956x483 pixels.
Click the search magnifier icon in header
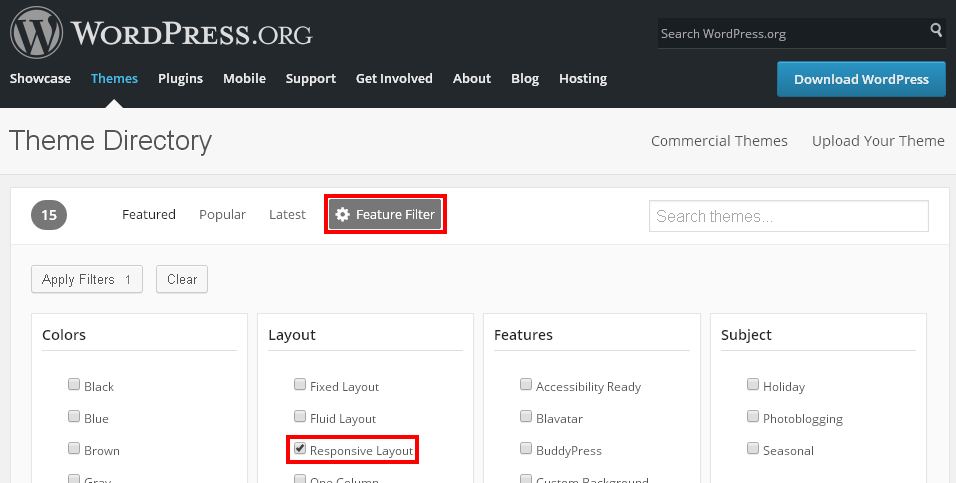936,29
